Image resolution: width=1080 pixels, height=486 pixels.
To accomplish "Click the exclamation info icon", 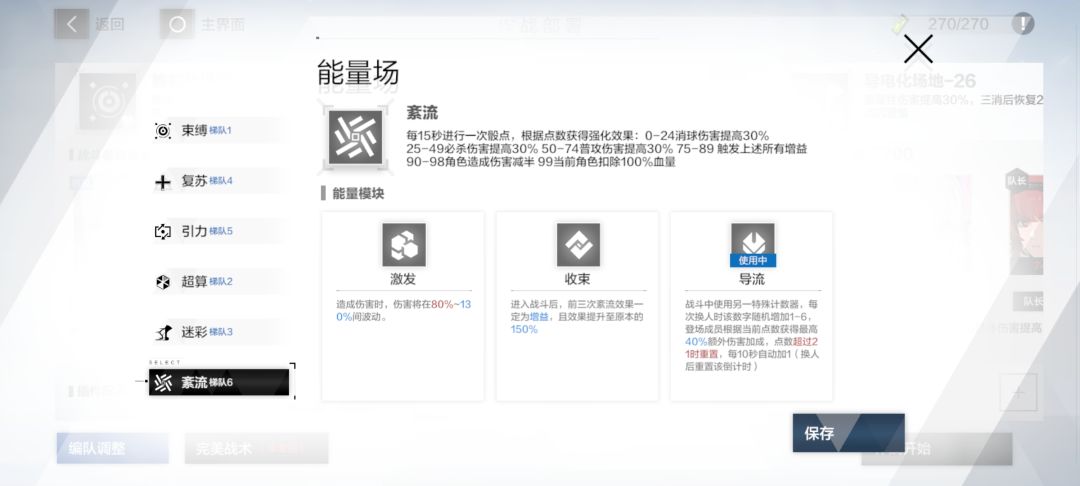I will tap(1023, 24).
